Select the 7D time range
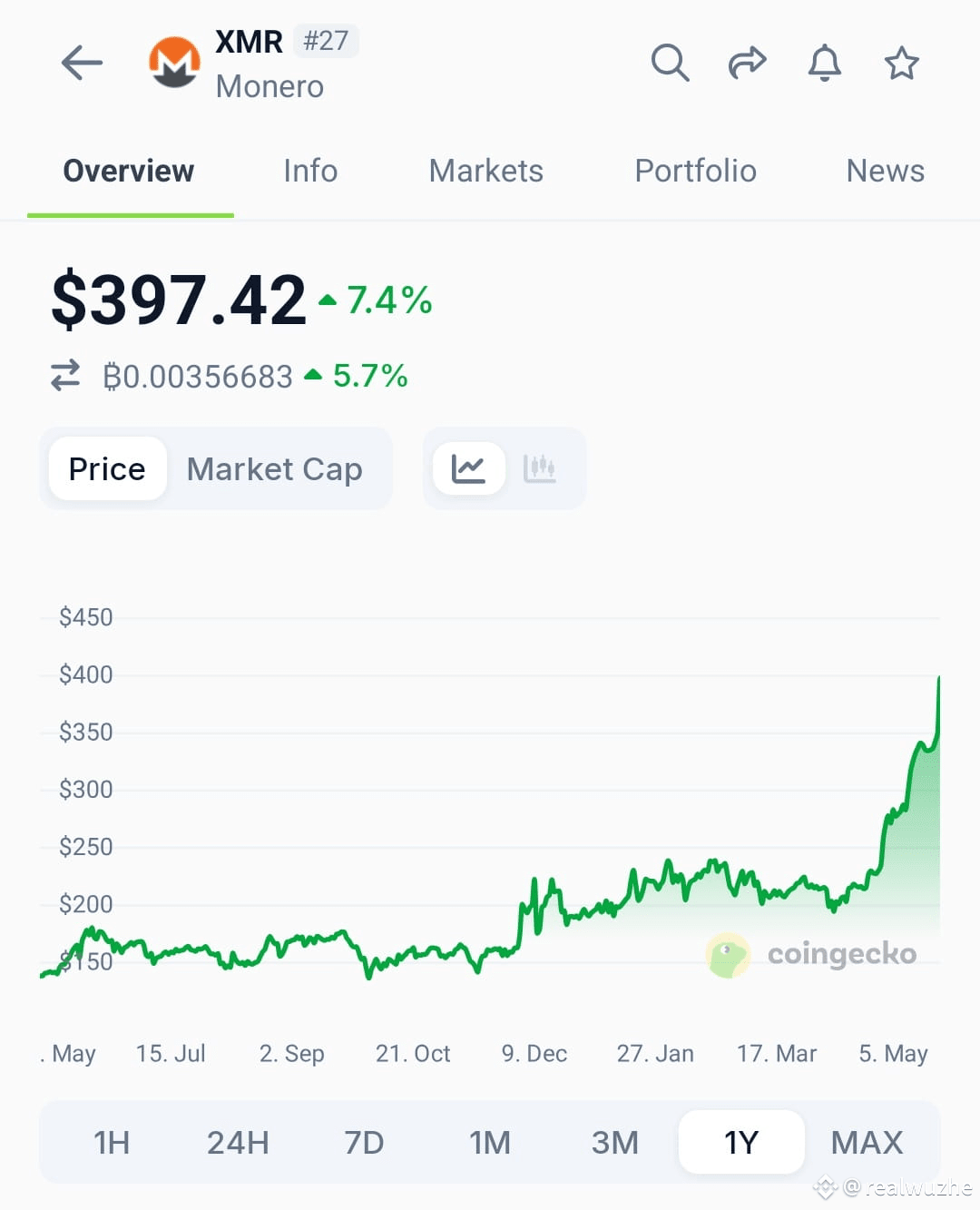 point(364,1142)
